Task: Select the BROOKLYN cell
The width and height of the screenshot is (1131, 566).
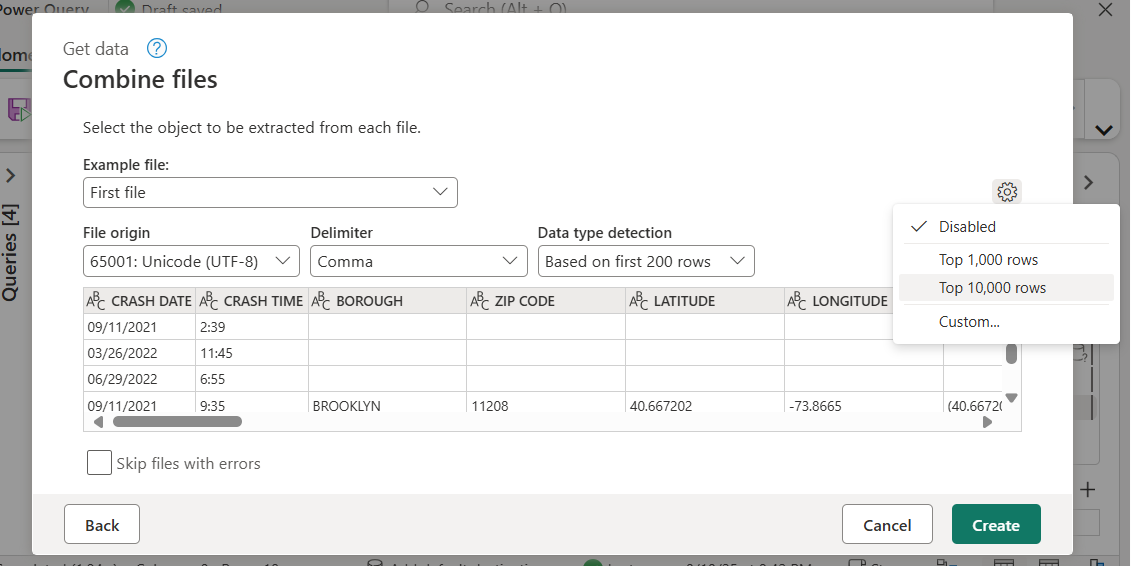Action: point(388,403)
